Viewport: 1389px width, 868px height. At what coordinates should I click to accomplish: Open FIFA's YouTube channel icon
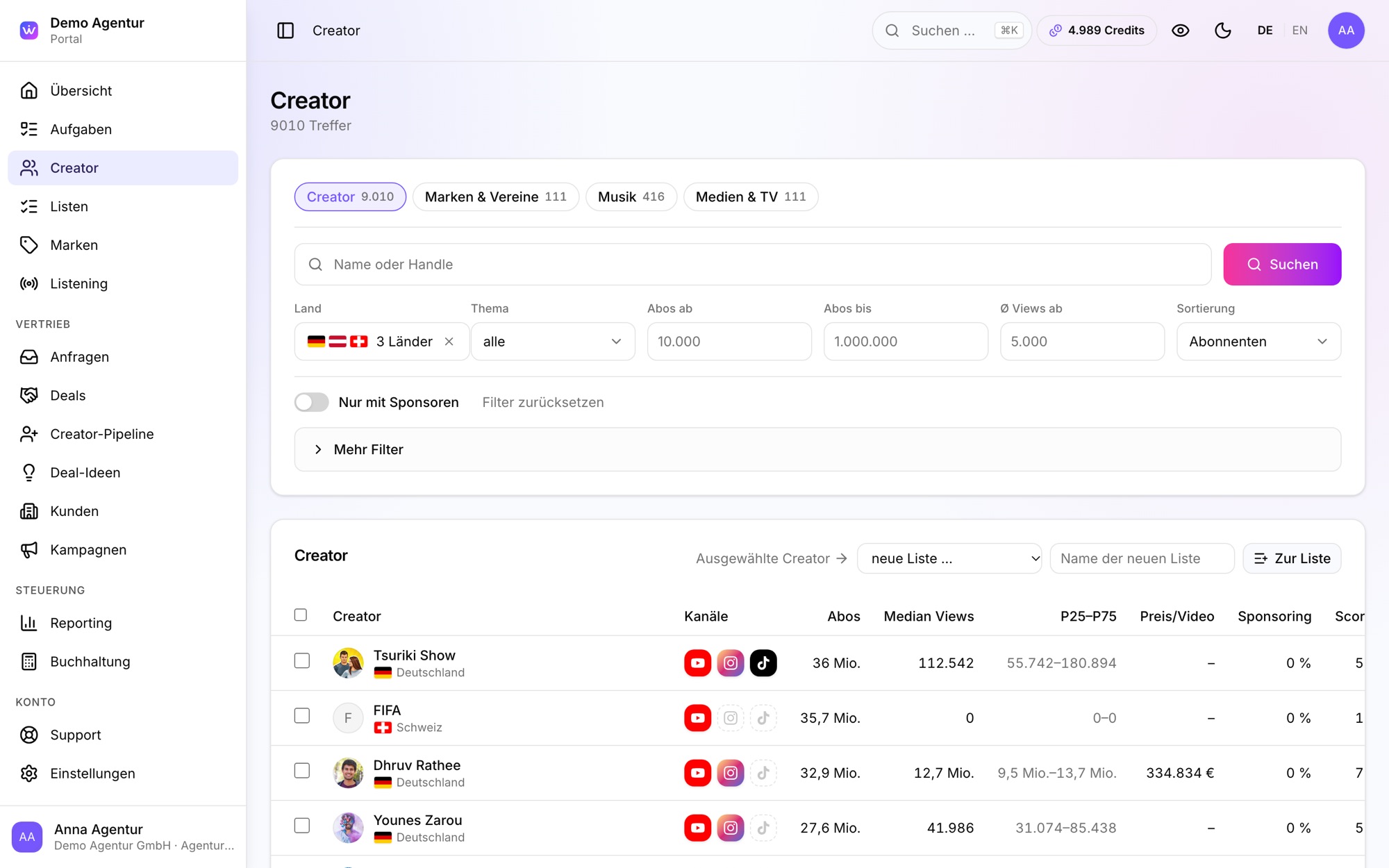click(x=697, y=718)
